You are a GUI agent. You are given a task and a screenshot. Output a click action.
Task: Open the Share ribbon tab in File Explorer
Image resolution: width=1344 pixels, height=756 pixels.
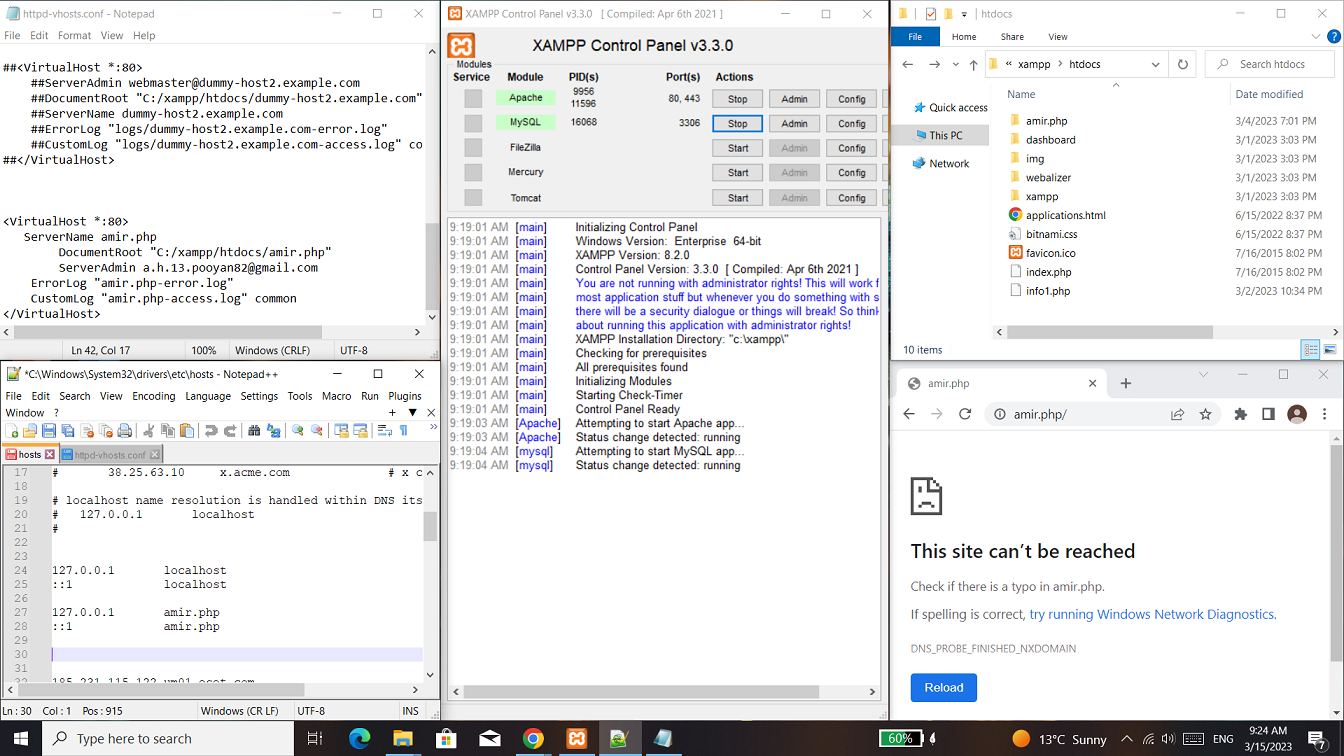point(1012,37)
